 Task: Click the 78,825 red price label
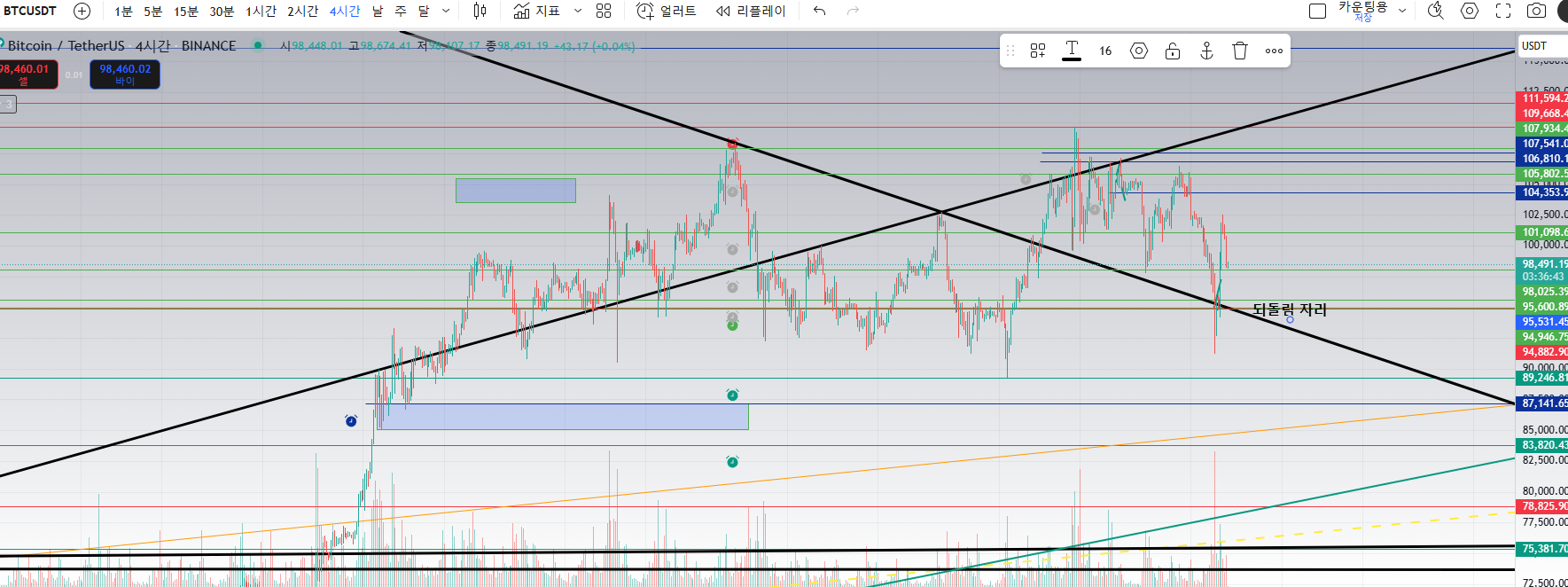1543,506
